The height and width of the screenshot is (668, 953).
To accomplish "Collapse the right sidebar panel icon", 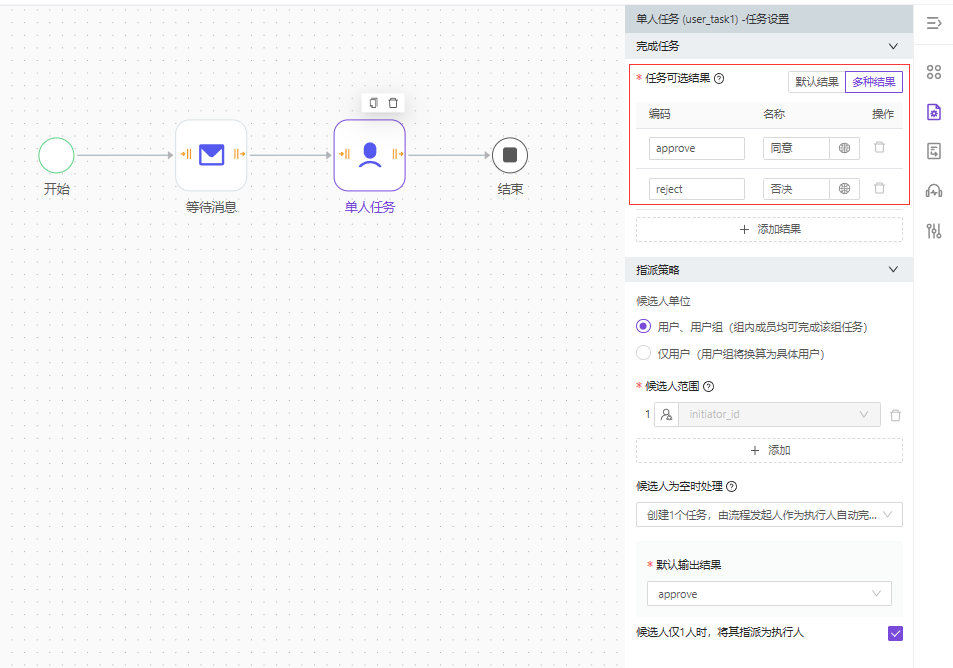I will point(934,23).
